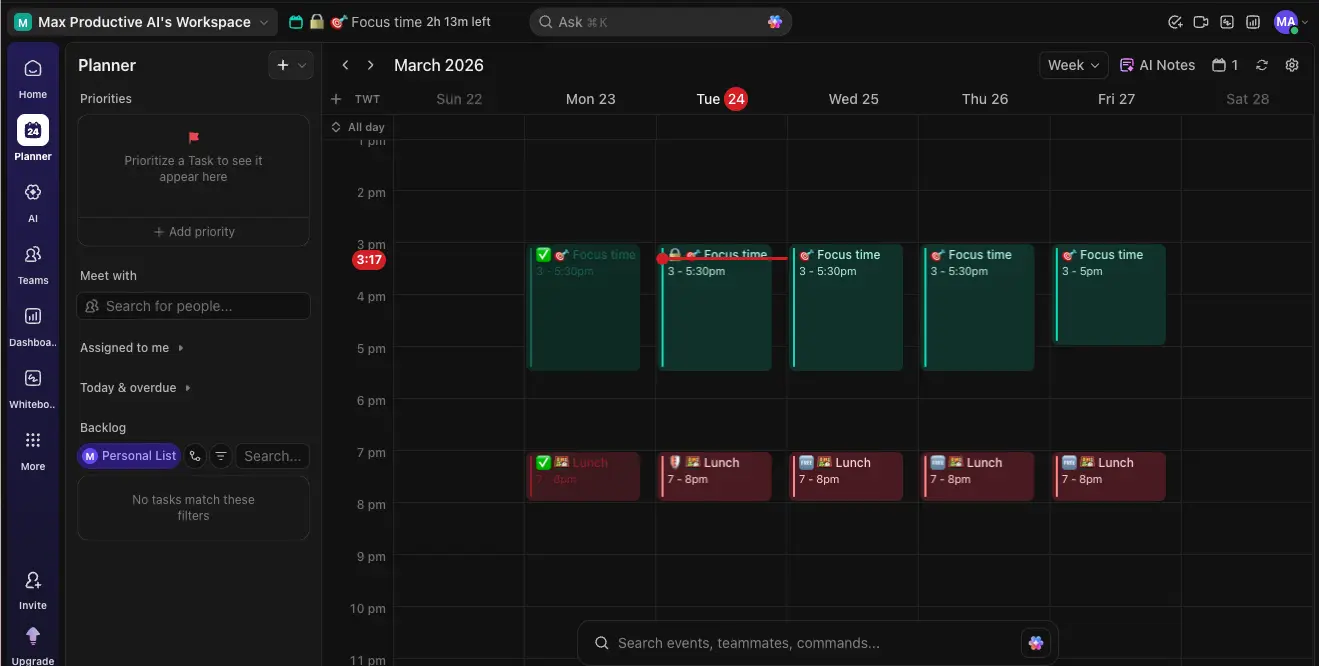Viewport: 1319px width, 666px height.
Task: Click the Add priority button
Action: (x=193, y=231)
